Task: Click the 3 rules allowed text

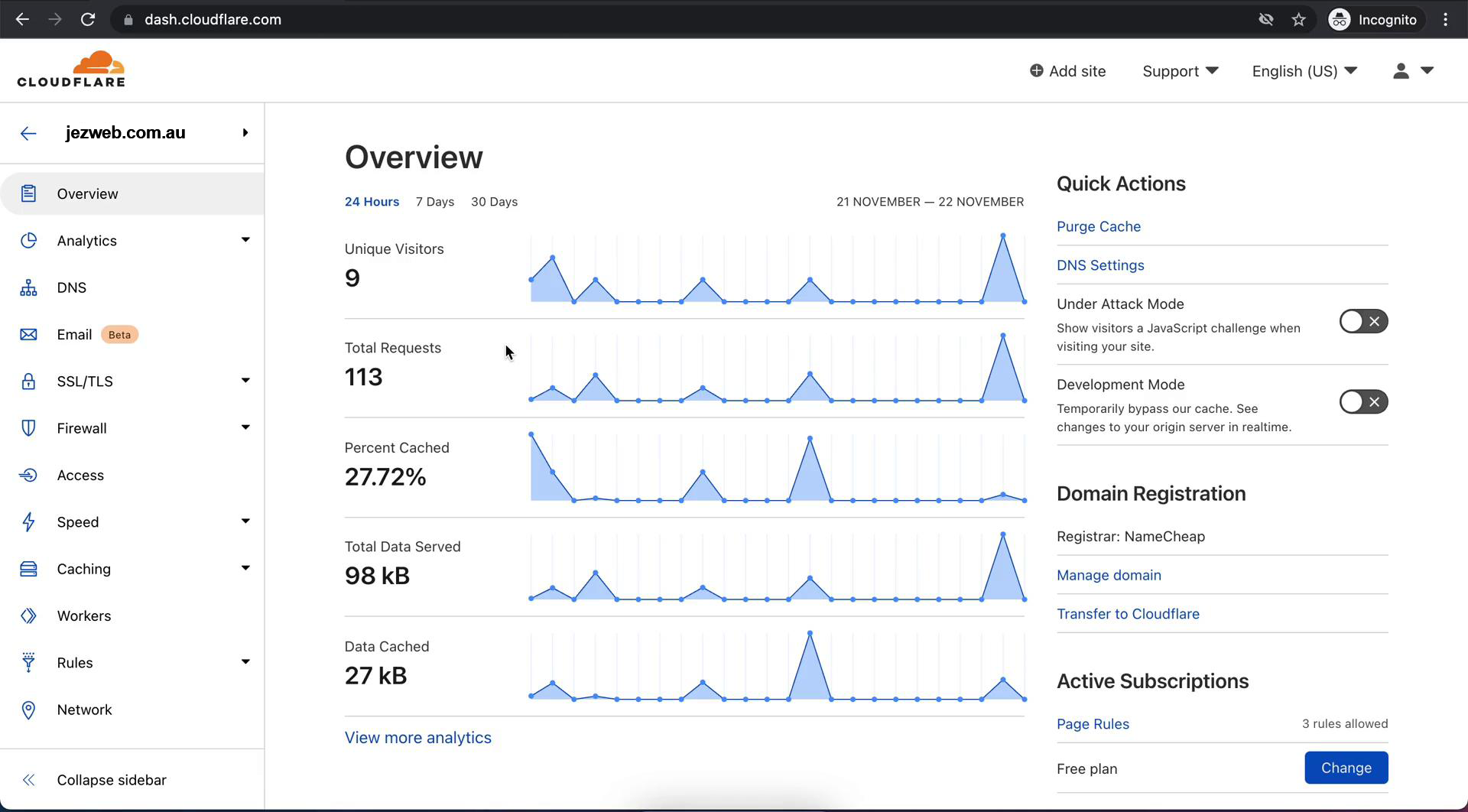Action: pos(1345,724)
